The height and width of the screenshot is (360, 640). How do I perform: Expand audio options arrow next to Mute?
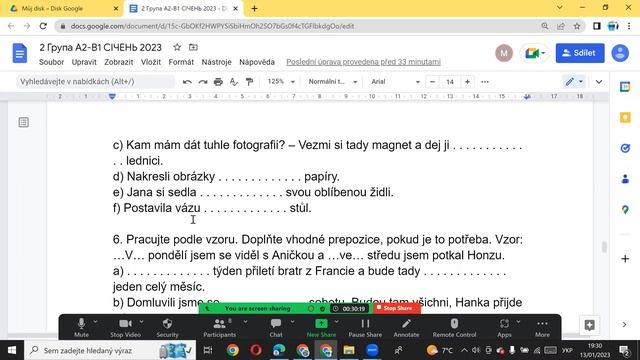click(95, 322)
